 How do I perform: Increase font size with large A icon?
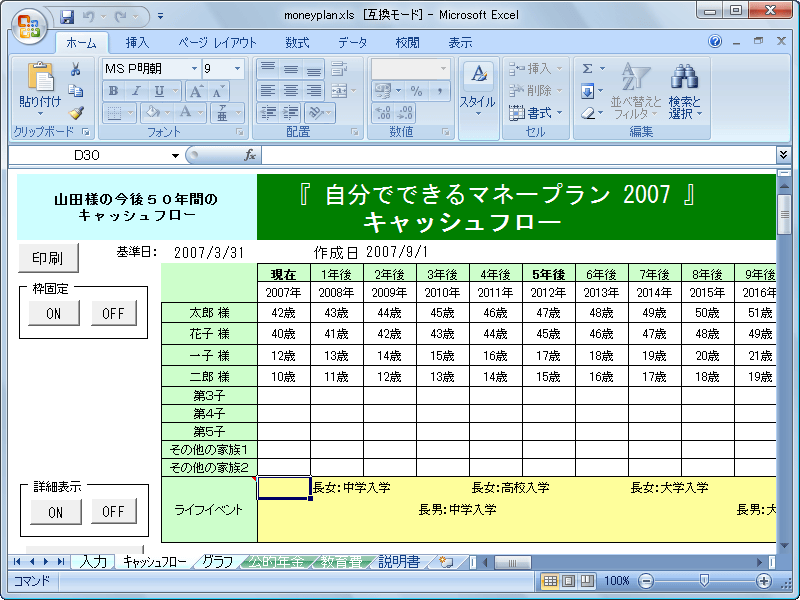196,91
